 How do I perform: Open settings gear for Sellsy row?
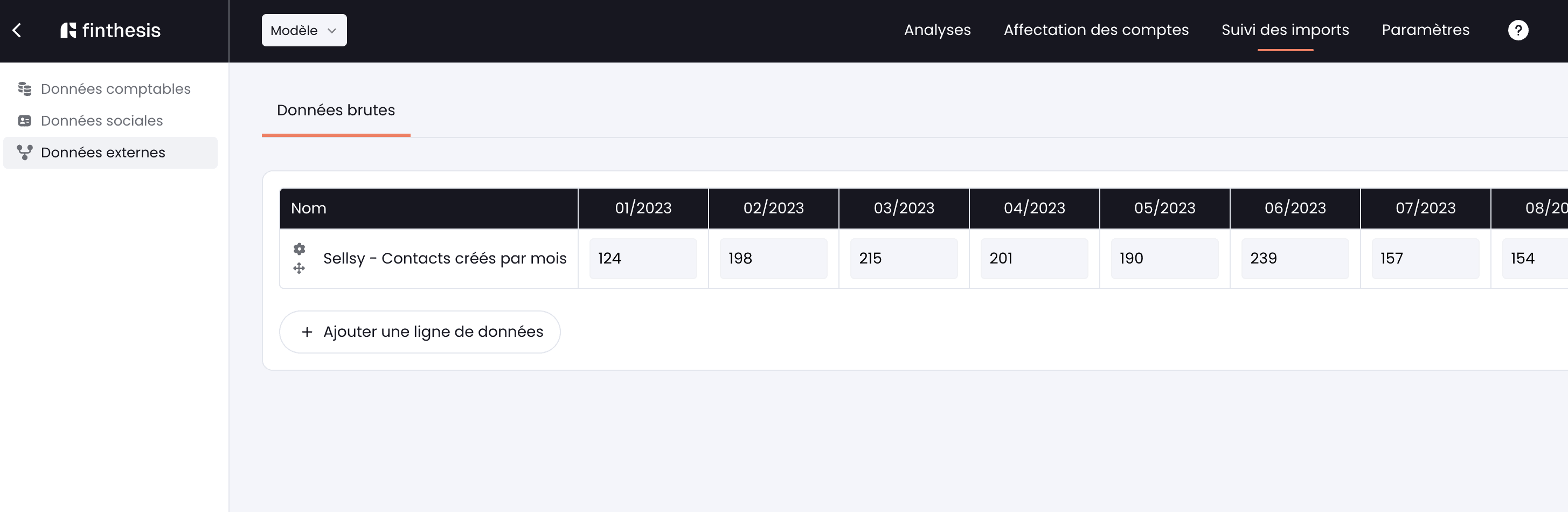299,249
